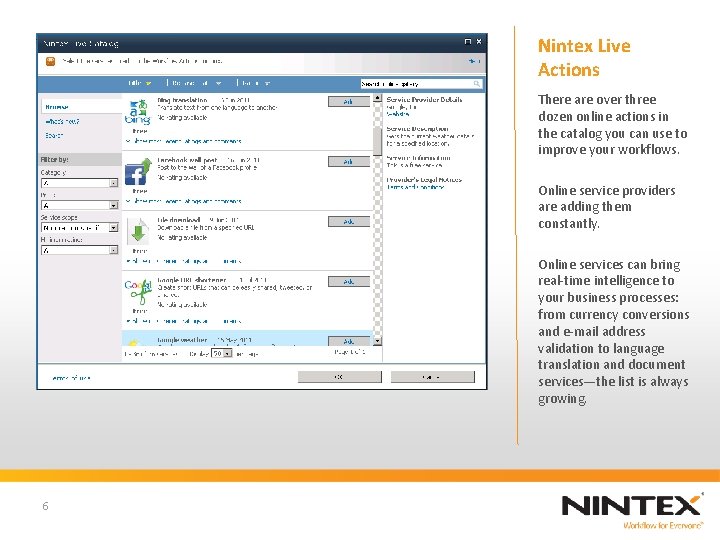Click the Bing translation service icon

[138, 112]
